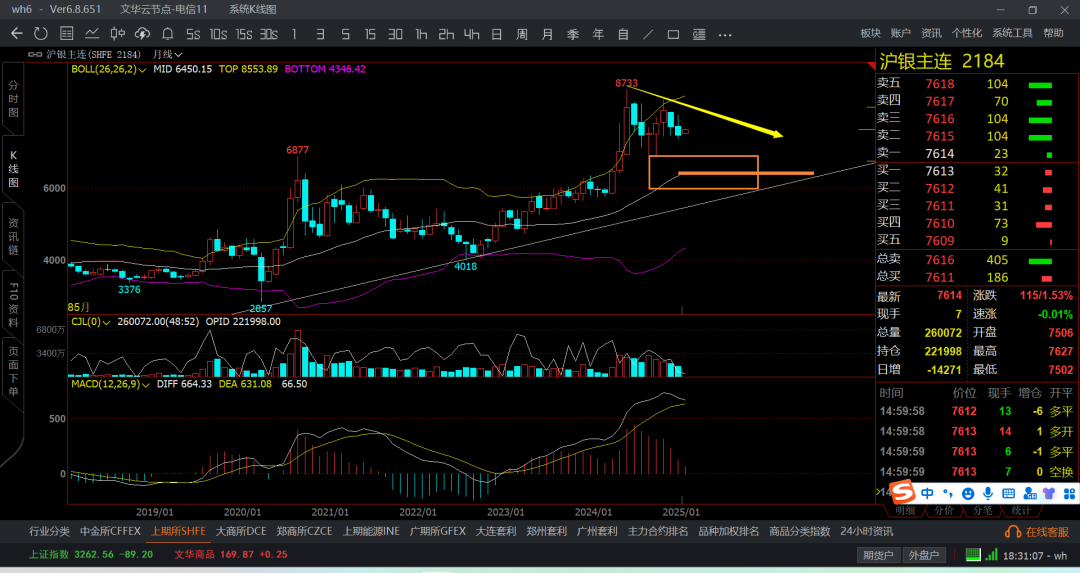This screenshot has width=1080, height=573.
Task: Switch to the 页面下单 side tab
Action: click(13, 372)
